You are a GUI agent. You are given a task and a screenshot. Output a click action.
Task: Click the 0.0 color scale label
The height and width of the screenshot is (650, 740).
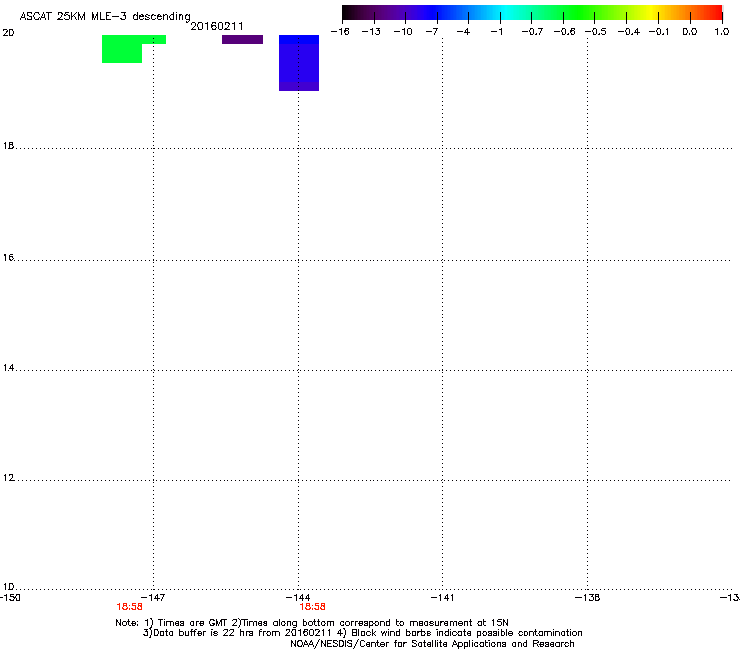[690, 32]
